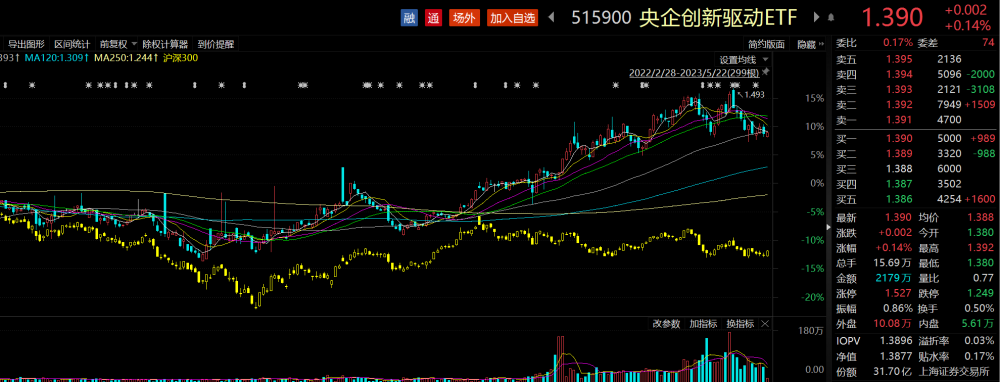Viewport: 1000px width, 382px height.
Task: Switch to 简约版面 simple layout
Action: pyautogui.click(x=766, y=45)
